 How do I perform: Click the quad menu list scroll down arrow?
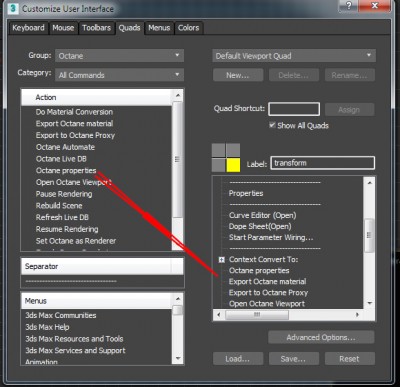click(x=369, y=303)
